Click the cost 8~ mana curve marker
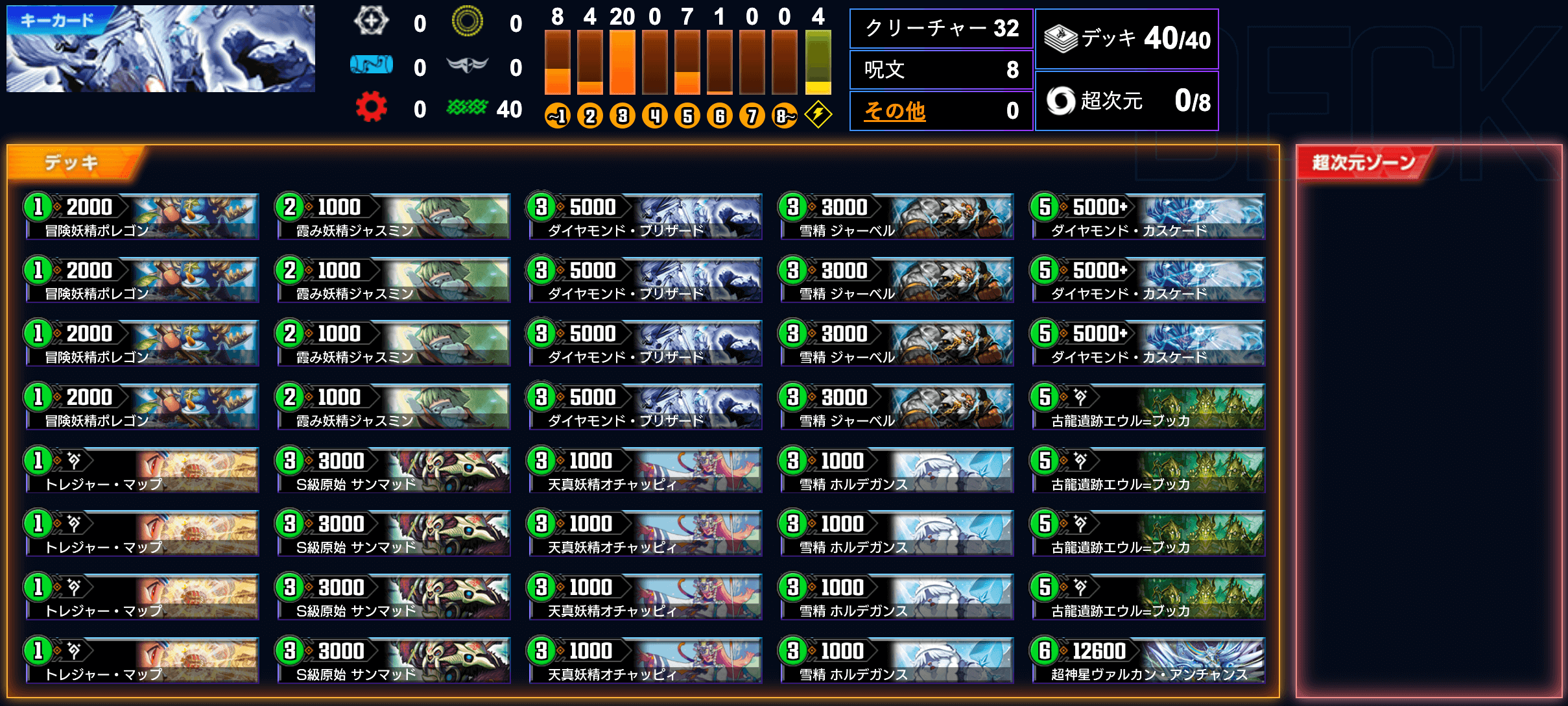 coord(785,116)
